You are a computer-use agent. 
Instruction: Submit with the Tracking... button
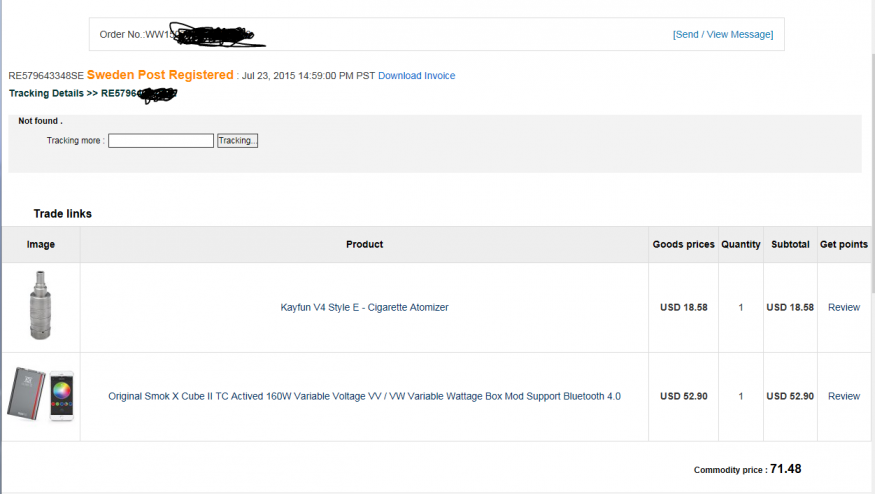237,141
